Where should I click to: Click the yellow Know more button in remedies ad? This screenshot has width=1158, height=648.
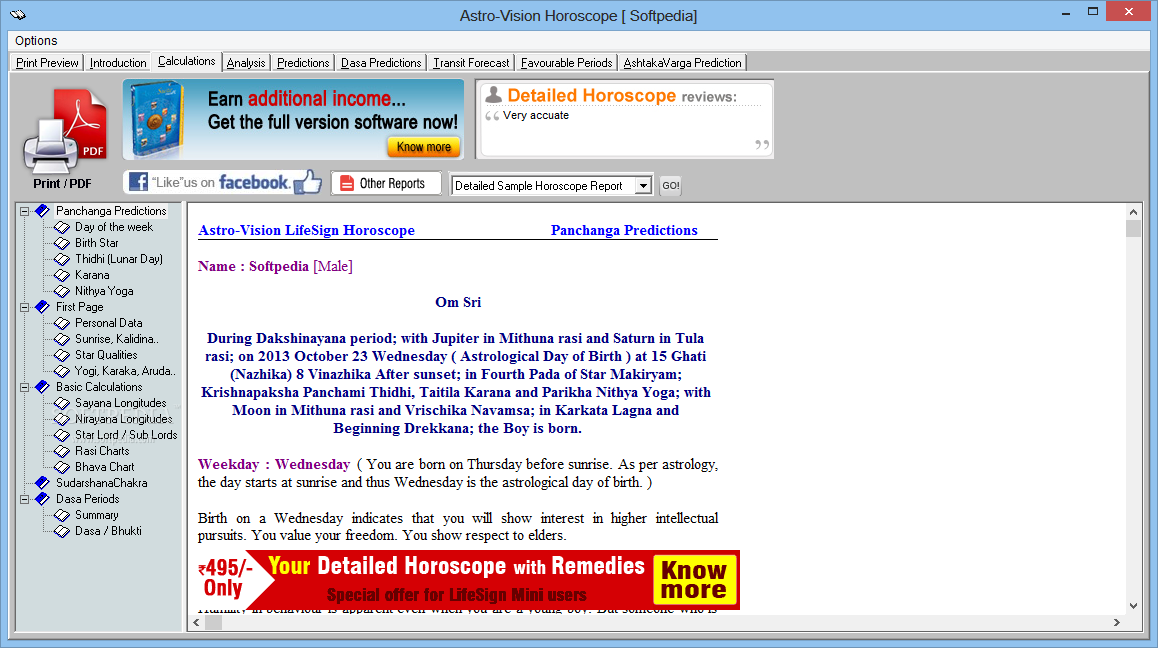694,580
